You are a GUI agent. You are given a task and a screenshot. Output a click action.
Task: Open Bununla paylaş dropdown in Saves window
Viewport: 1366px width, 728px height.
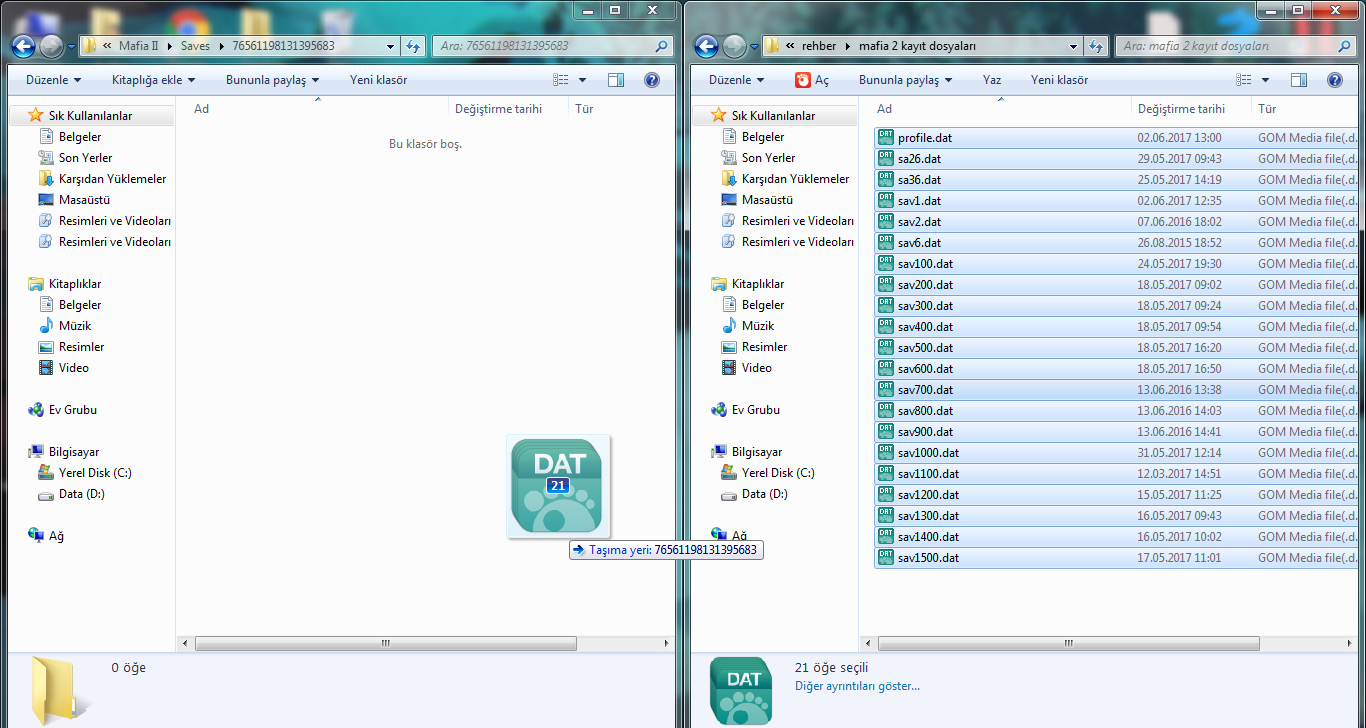[272, 80]
